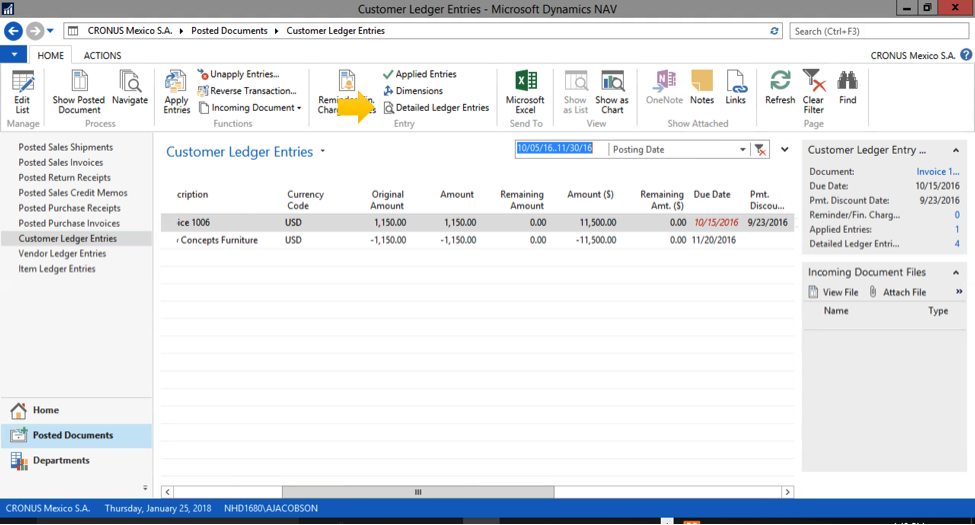Click the 10/15/2016 due date cell

716,222
